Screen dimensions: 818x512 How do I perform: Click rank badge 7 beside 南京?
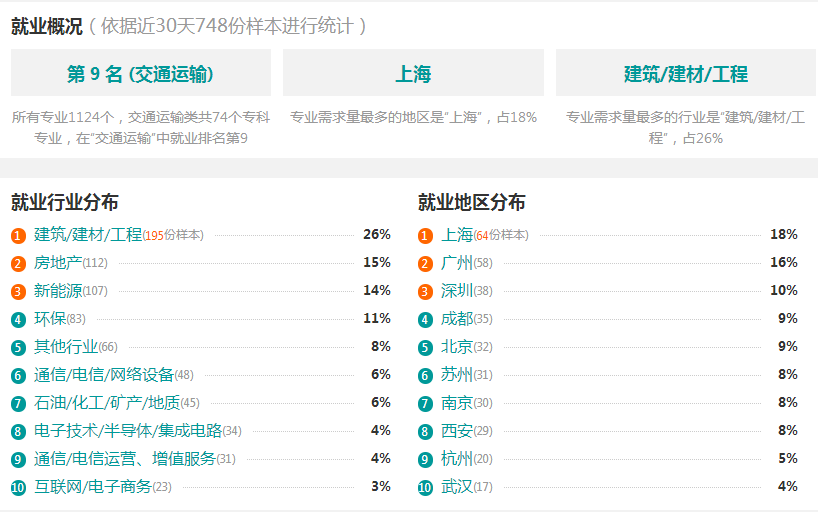425,404
